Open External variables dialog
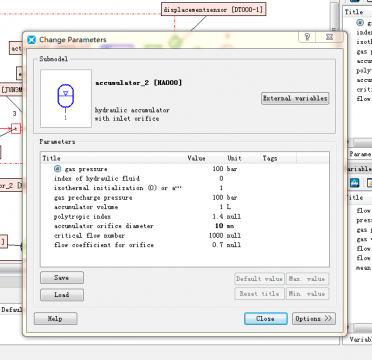This screenshot has width=372, height=360. click(x=295, y=98)
